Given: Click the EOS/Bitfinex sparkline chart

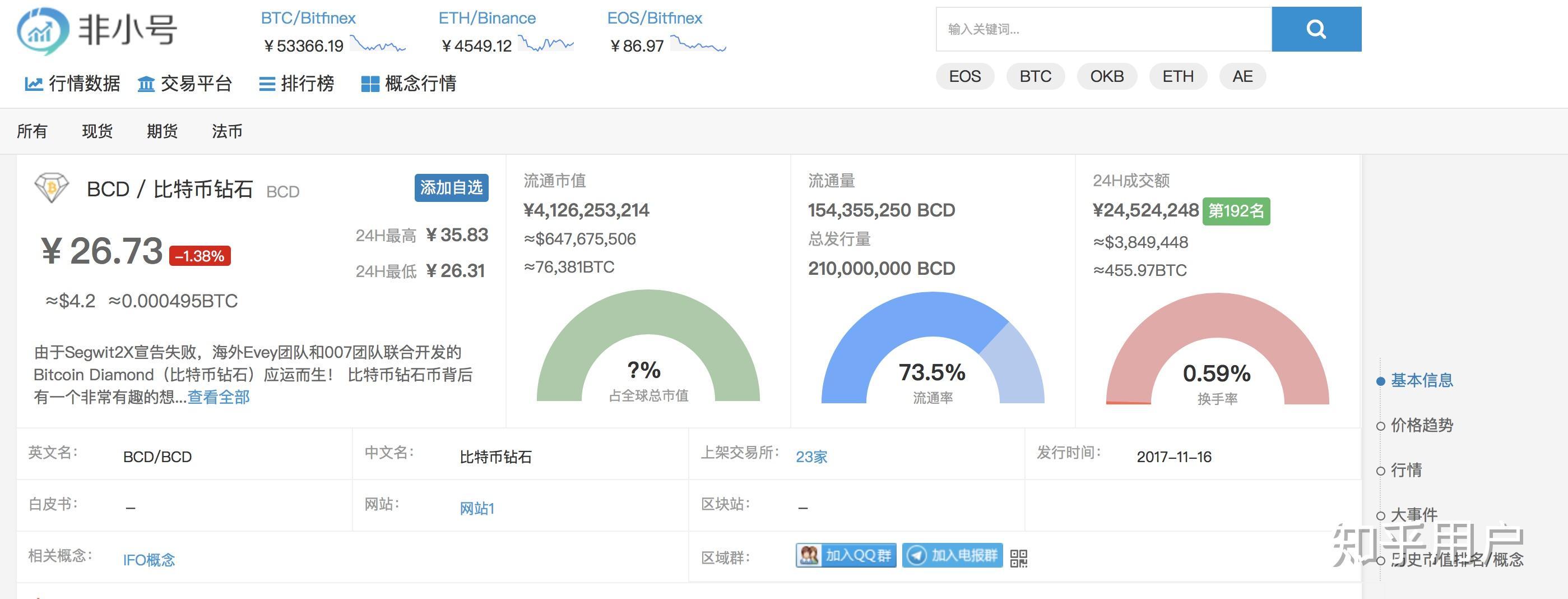Looking at the screenshot, I should (698, 44).
